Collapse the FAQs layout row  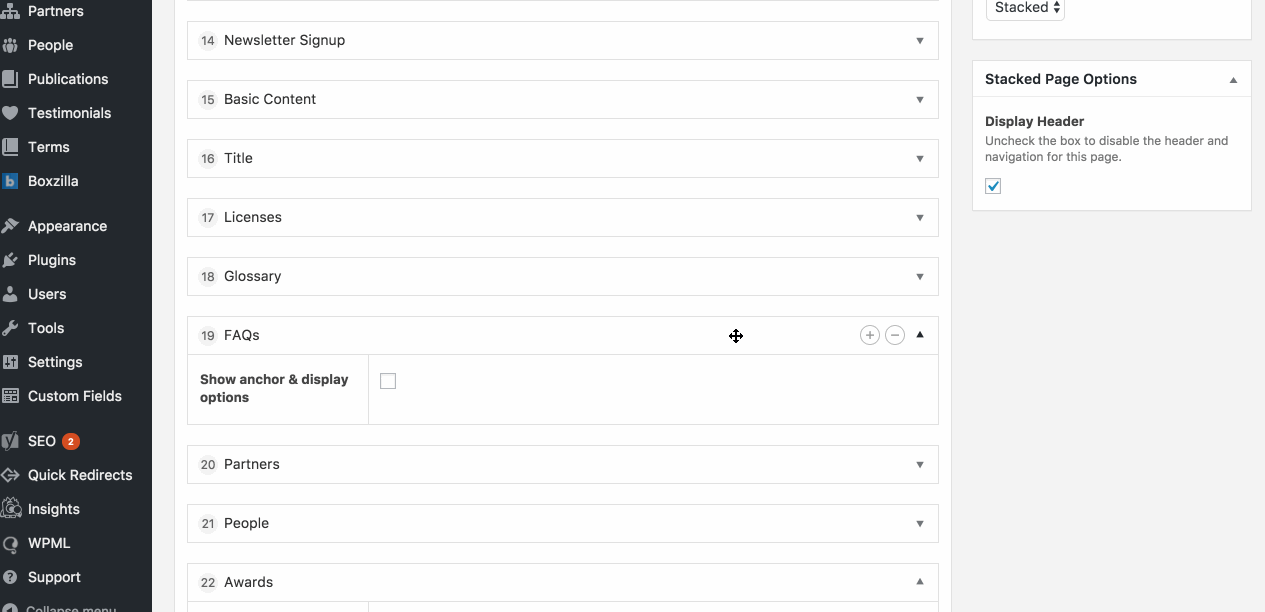(x=920, y=335)
